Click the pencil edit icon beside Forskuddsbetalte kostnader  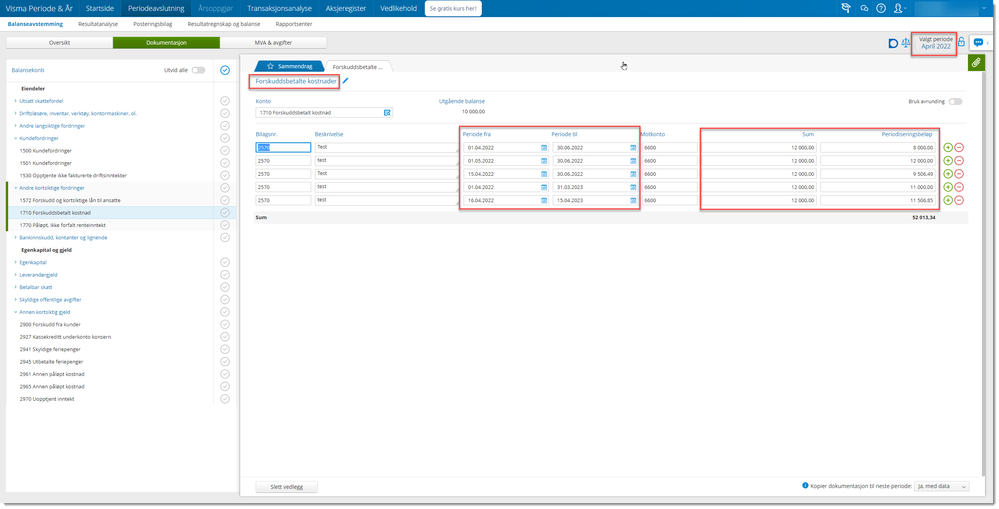coord(345,81)
